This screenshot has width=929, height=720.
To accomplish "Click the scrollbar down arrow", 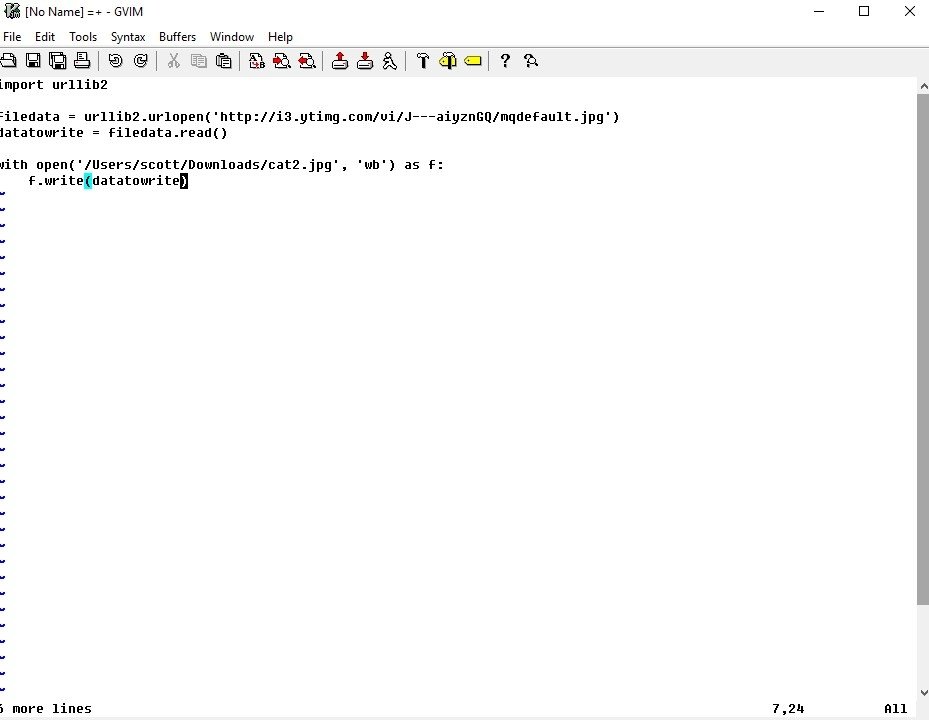I will pos(923,692).
